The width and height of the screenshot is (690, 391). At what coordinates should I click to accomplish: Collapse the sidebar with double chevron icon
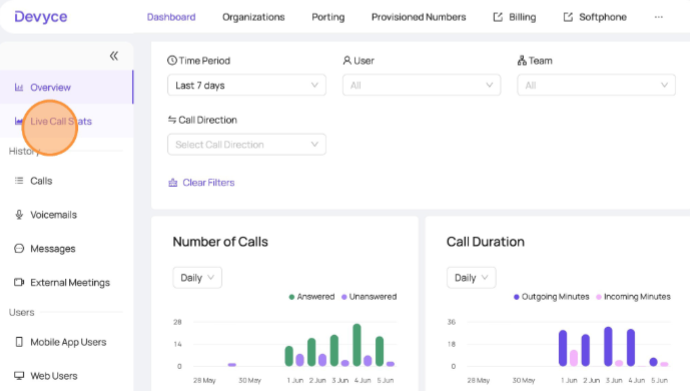click(x=114, y=56)
